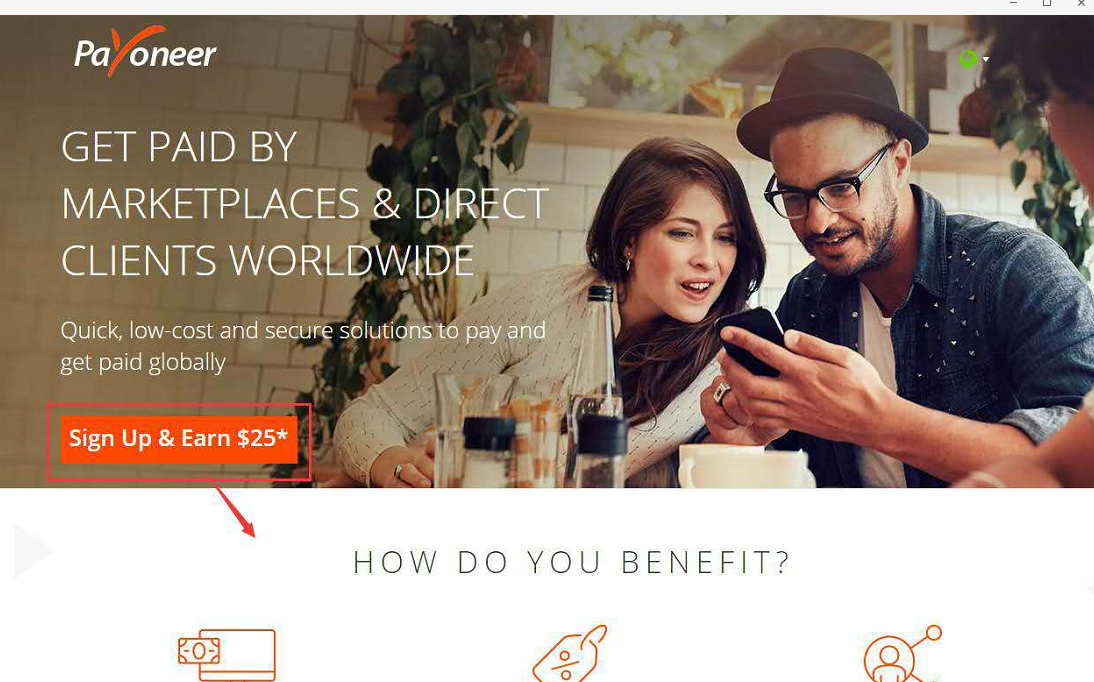The height and width of the screenshot is (682, 1094).
Task: Minimize the browser window
Action: (x=1014, y=3)
